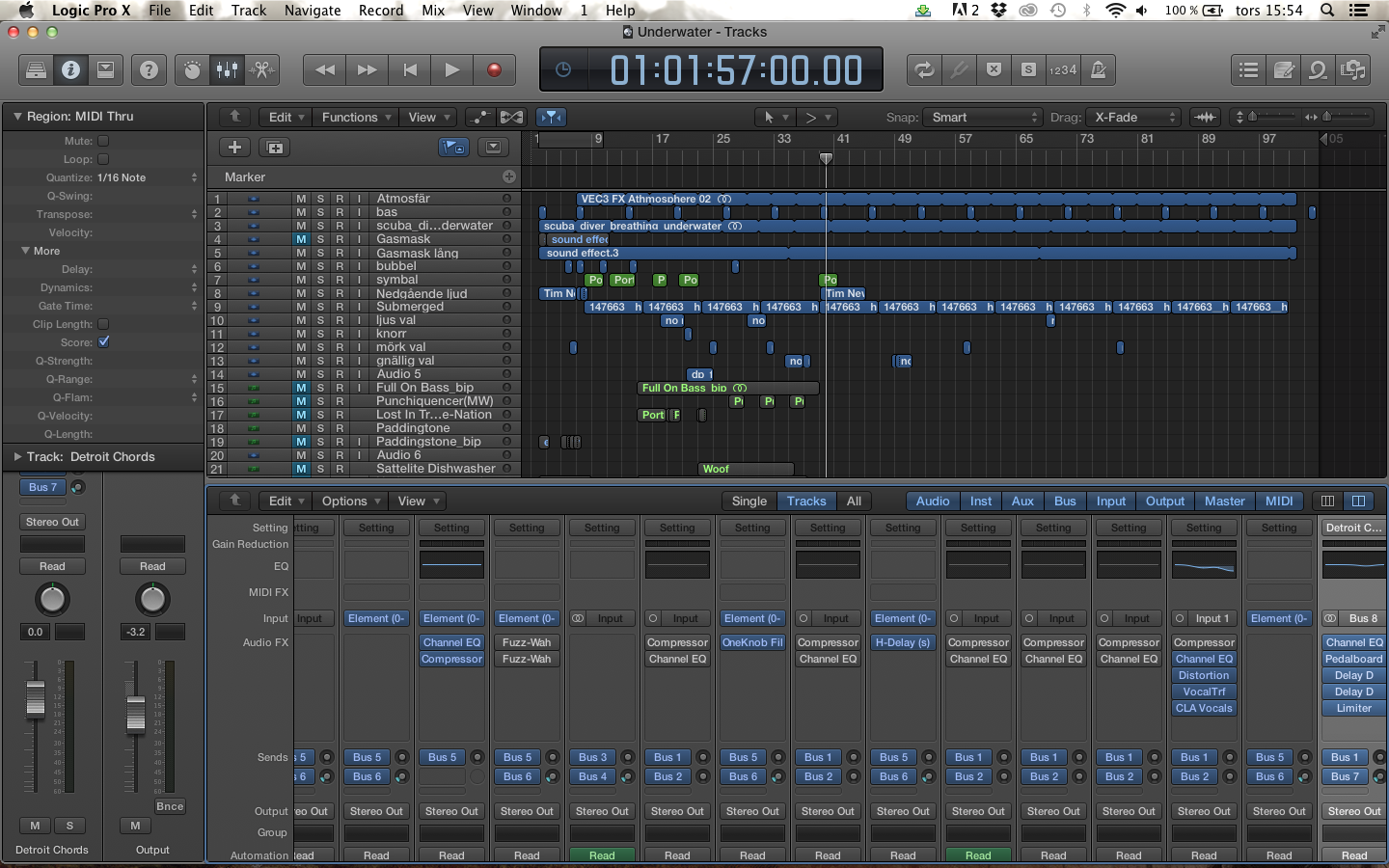The width and height of the screenshot is (1389, 868).
Task: Mute the Gasmask track
Action: click(x=301, y=239)
